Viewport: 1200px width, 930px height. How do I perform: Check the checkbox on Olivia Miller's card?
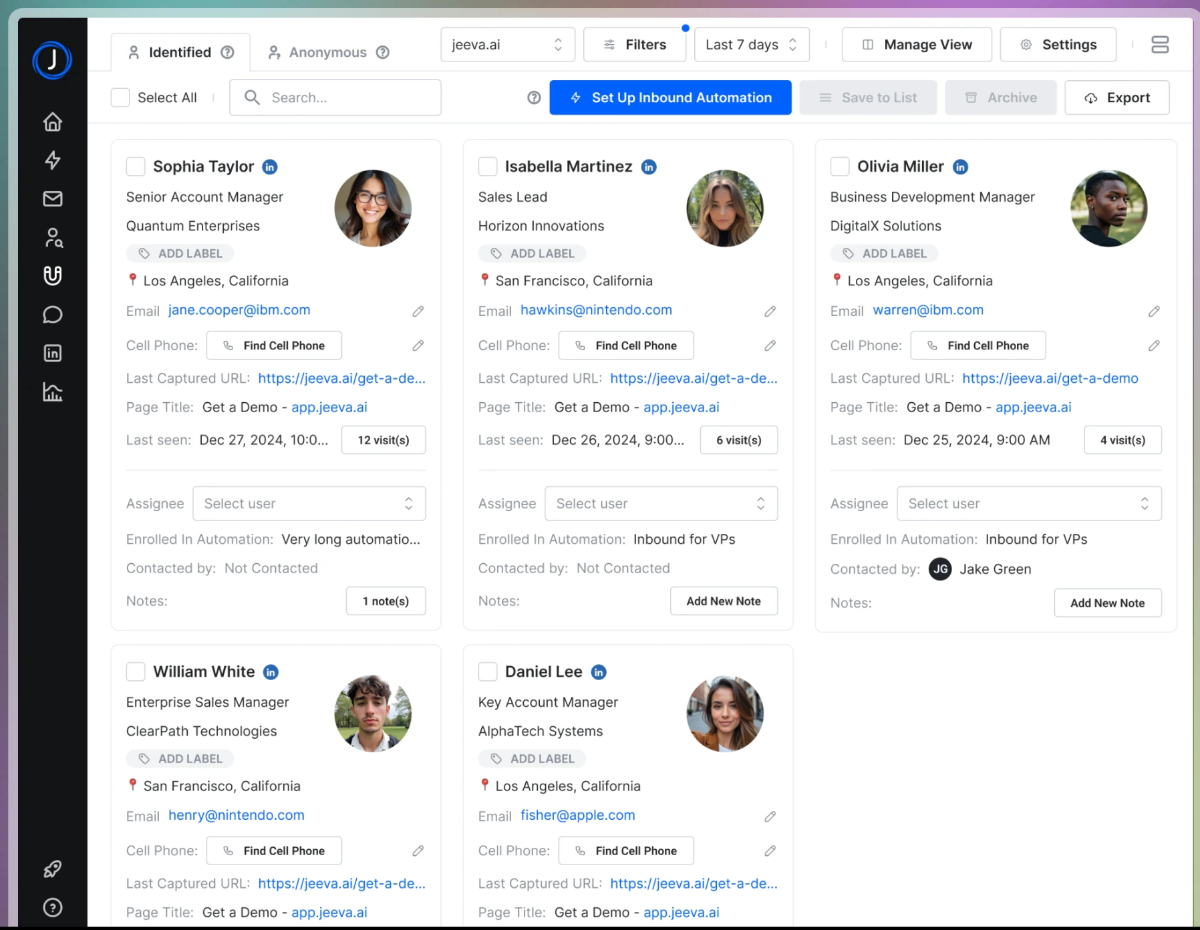(x=840, y=167)
